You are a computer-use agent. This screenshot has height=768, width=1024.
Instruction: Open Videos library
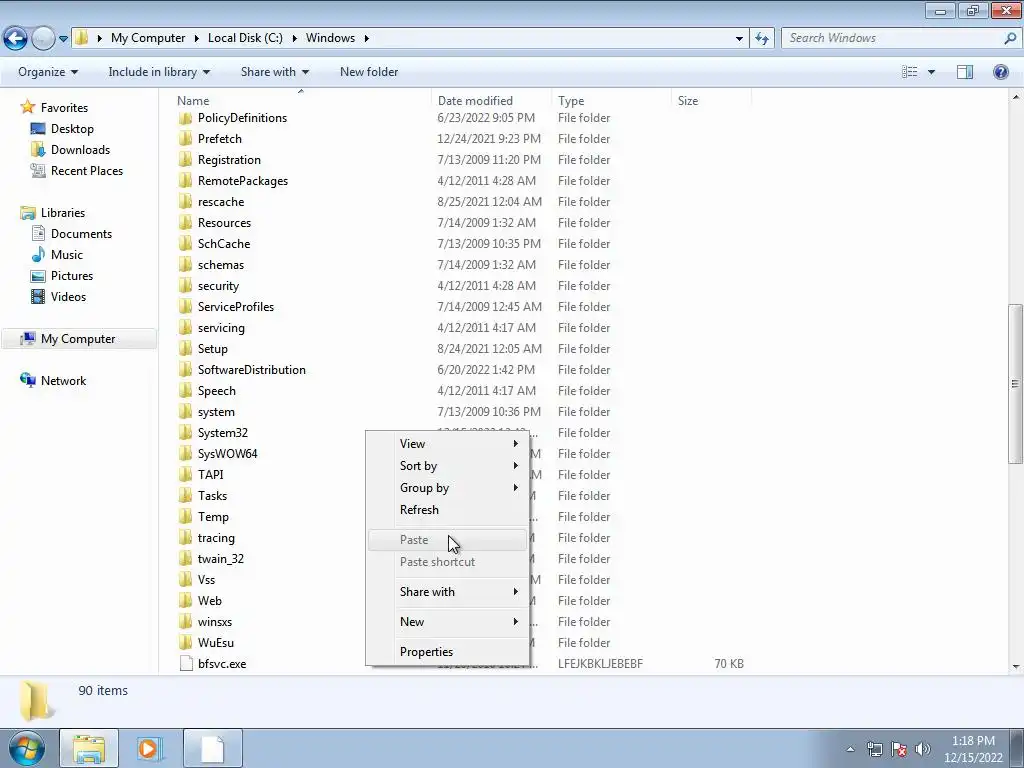[x=68, y=296]
